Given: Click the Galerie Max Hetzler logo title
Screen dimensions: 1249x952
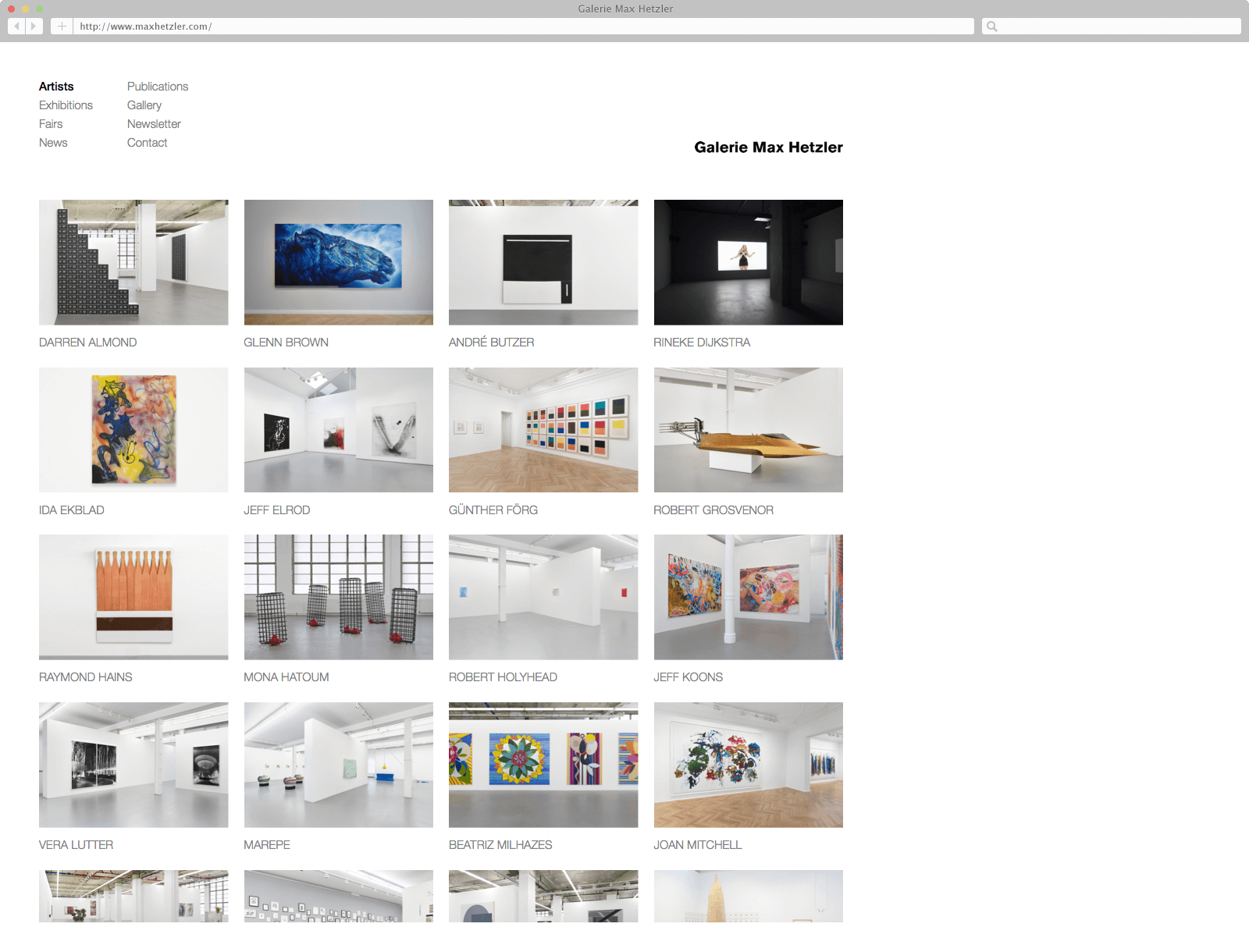Looking at the screenshot, I should (768, 147).
